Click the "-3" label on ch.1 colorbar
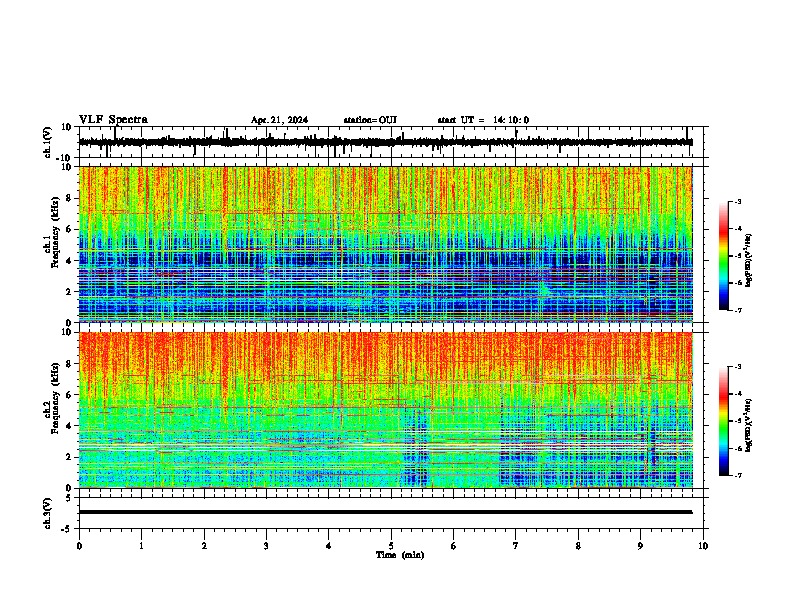Screen dimensions: 792x612 click(737, 201)
